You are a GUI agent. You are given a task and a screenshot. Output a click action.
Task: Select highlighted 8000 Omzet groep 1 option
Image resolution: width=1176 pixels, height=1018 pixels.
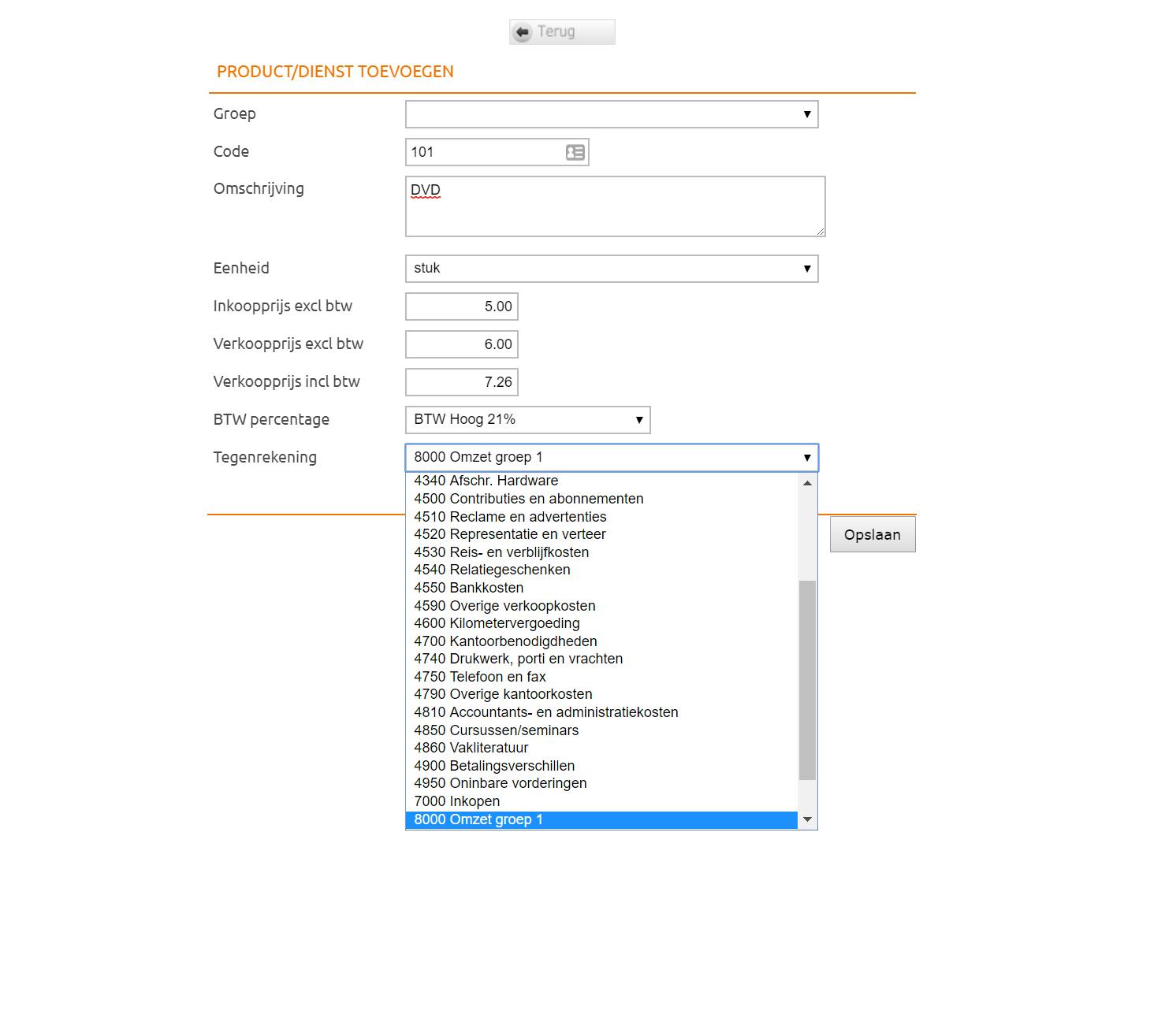602,819
